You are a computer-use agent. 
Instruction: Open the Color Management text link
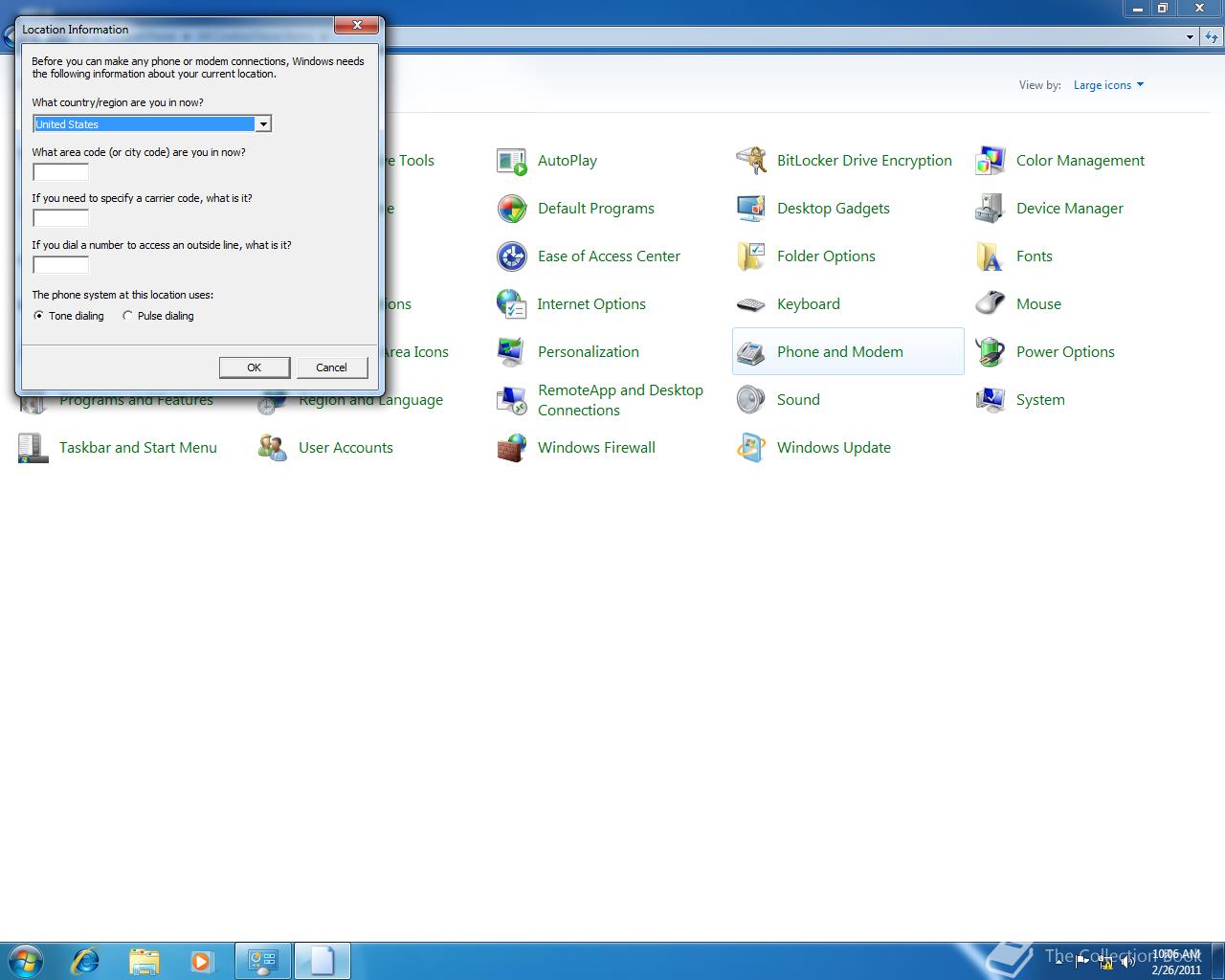click(1080, 161)
